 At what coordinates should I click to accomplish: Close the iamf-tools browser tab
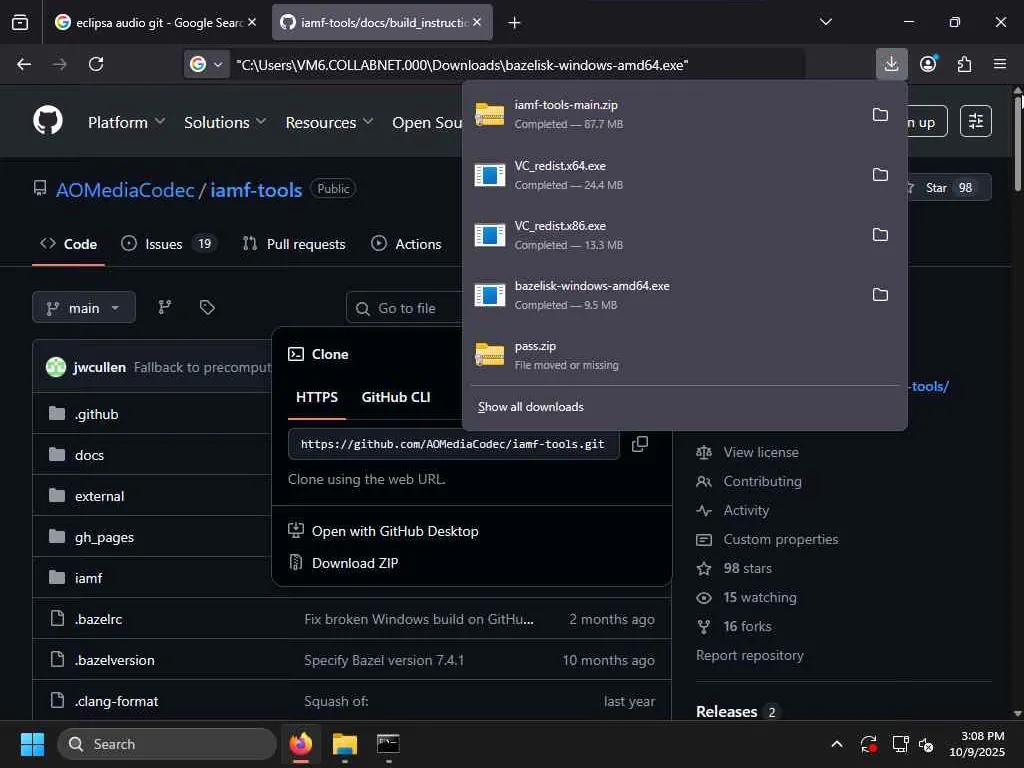pyautogui.click(x=477, y=22)
